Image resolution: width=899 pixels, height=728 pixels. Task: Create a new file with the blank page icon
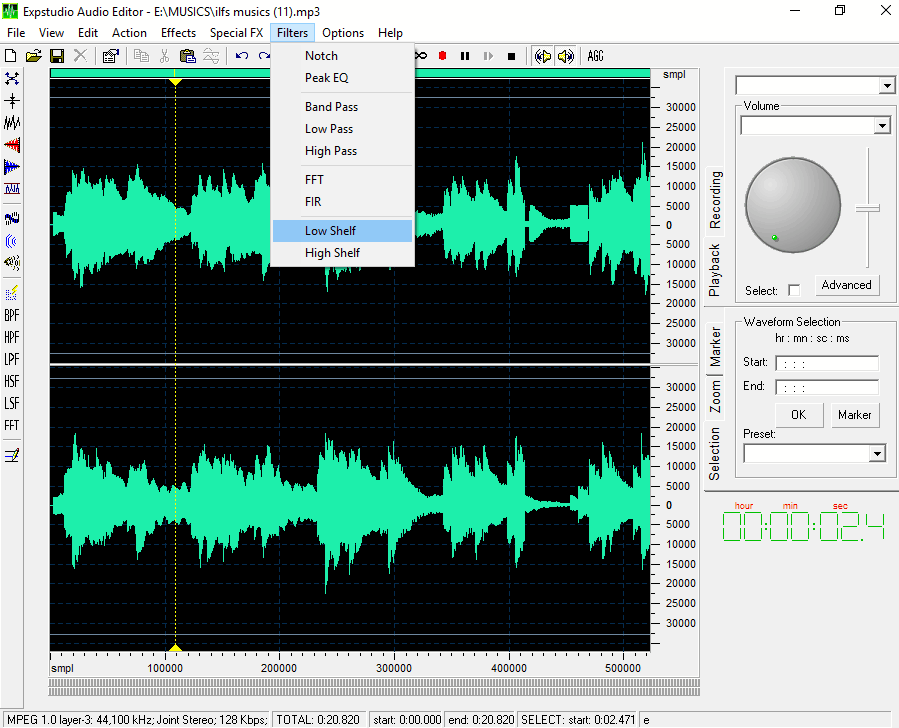(x=10, y=56)
